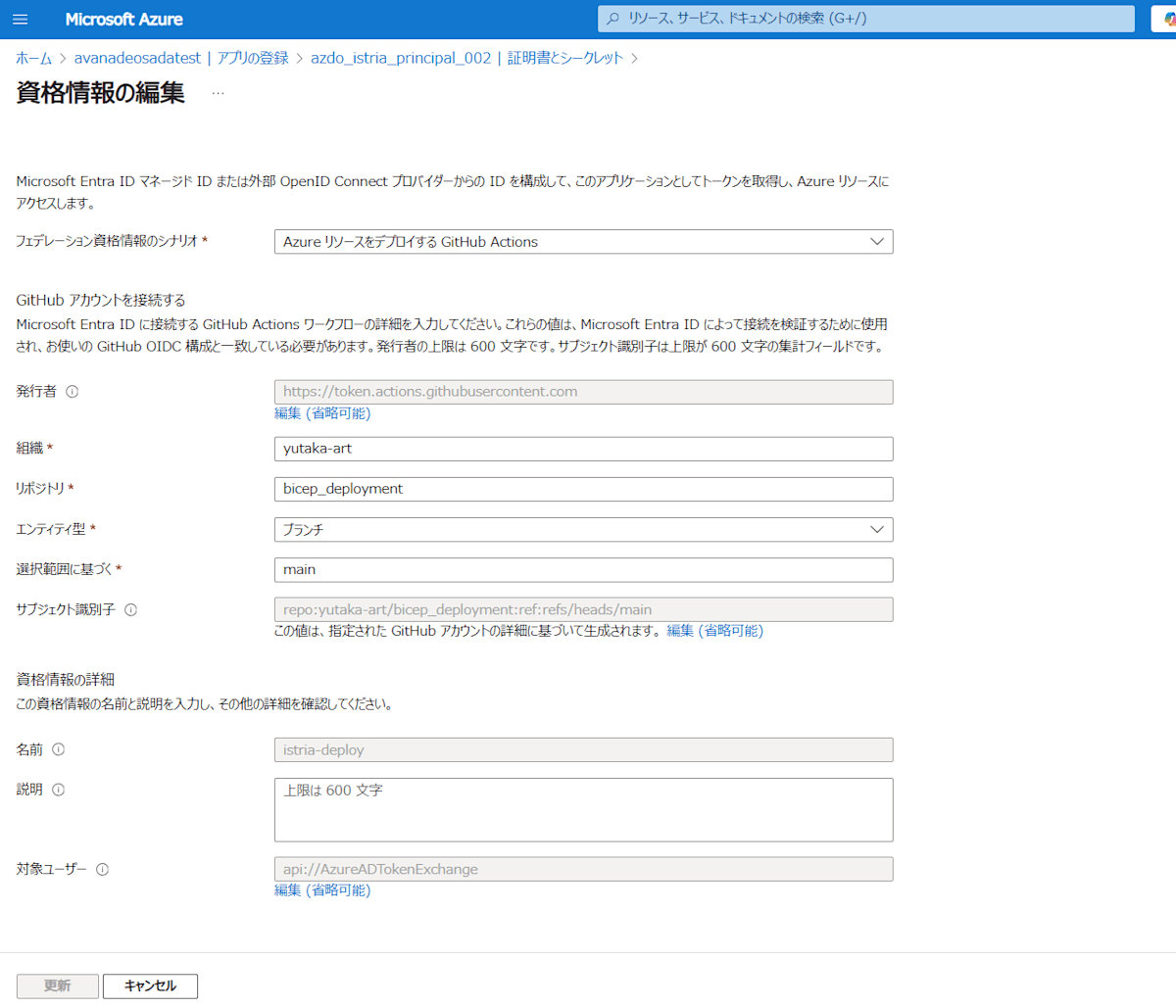Click the キャンセル button

(x=150, y=986)
